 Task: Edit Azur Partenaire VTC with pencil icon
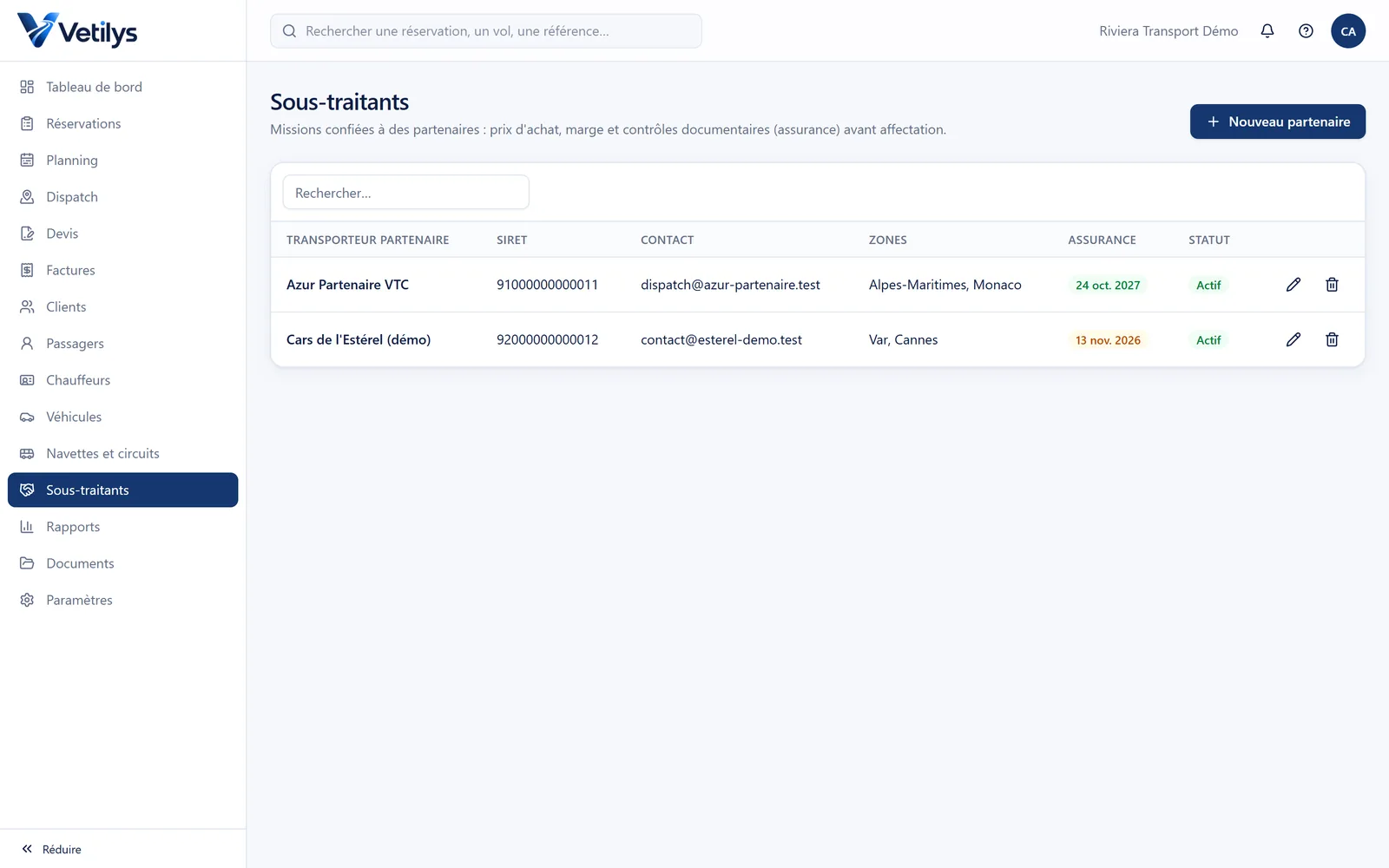(1294, 285)
